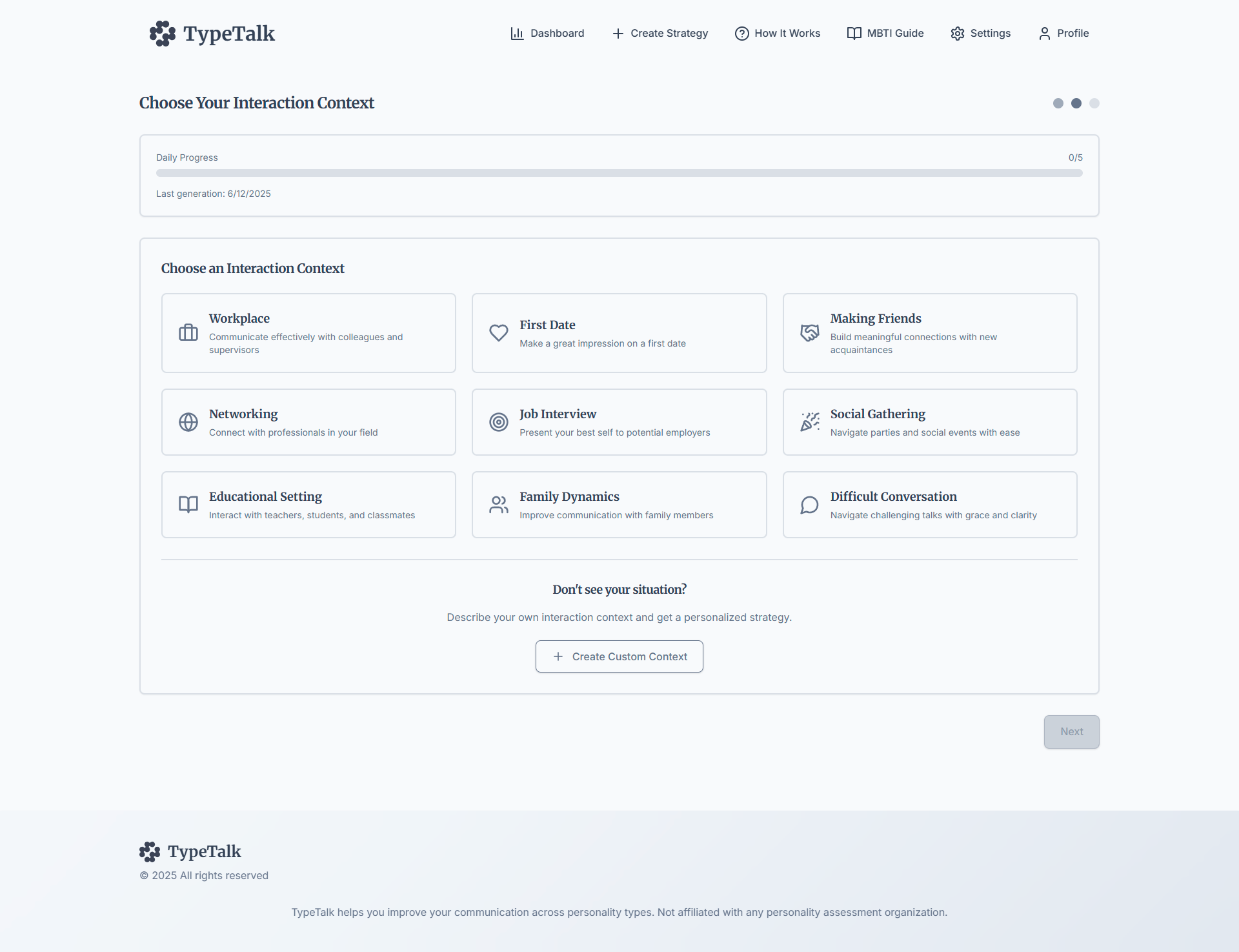1239x952 pixels.
Task: Click the open book Educational Setting icon
Action: point(188,505)
